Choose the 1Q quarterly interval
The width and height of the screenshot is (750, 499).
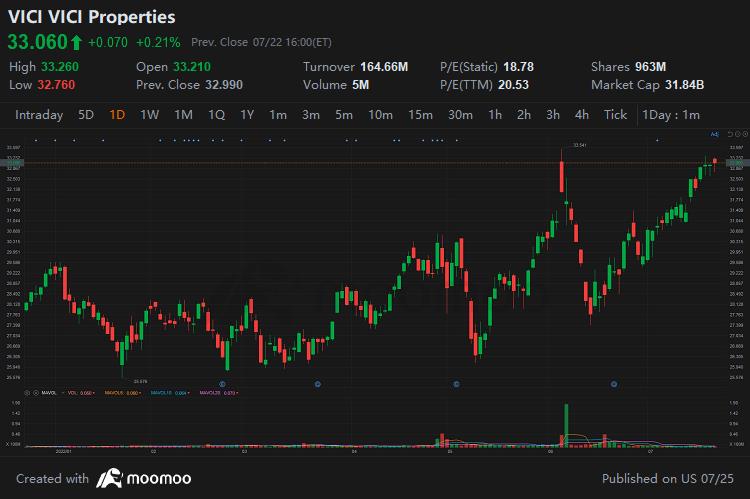(x=216, y=115)
